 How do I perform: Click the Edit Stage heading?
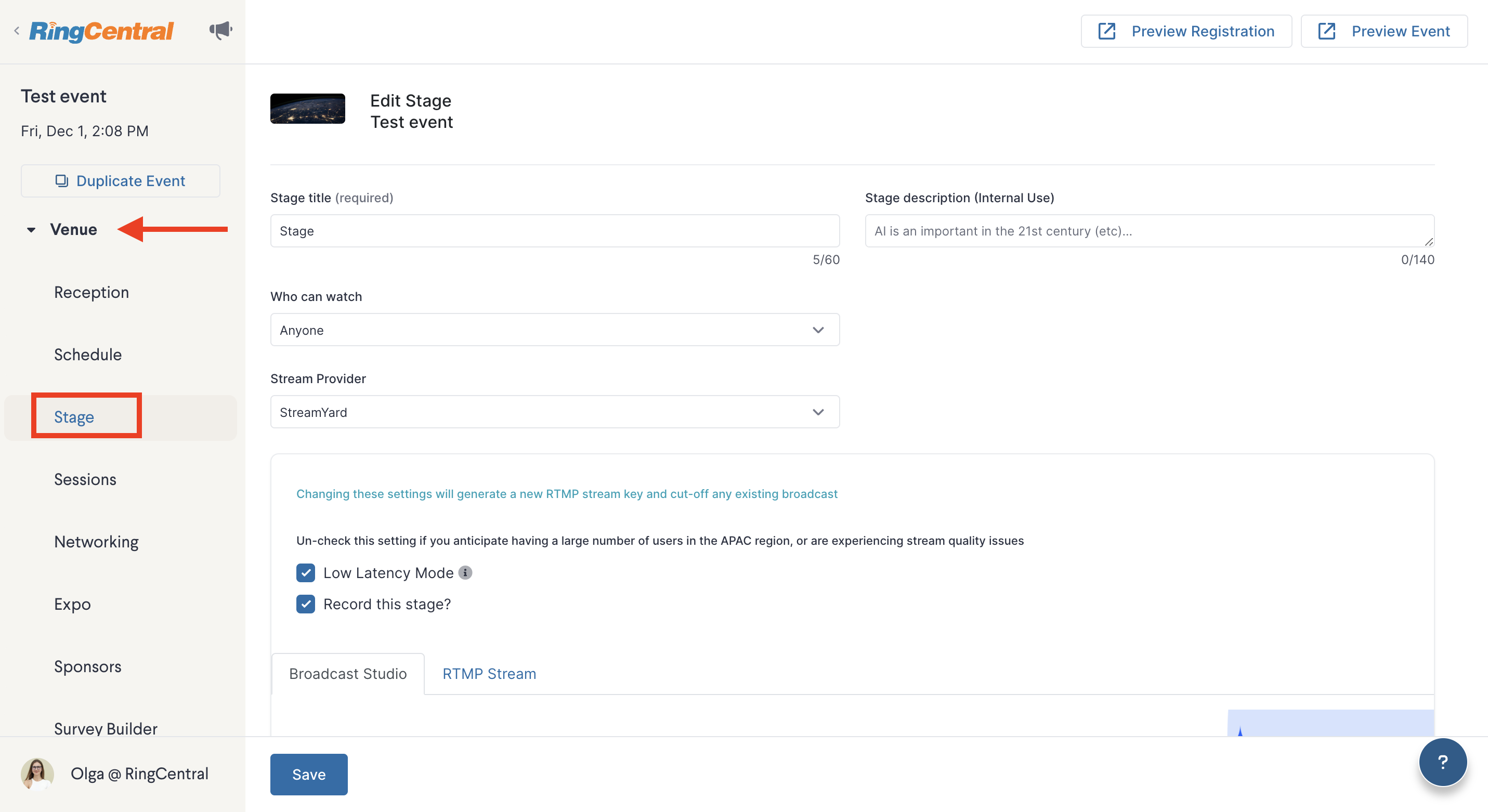click(x=411, y=100)
